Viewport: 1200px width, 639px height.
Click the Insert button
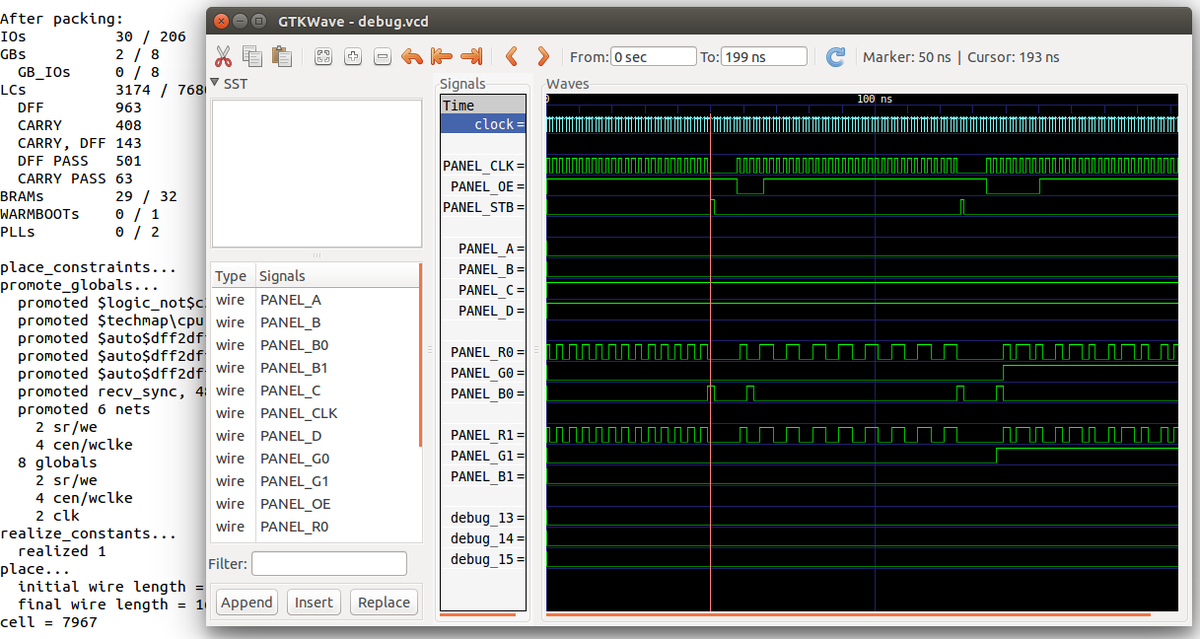(x=314, y=602)
